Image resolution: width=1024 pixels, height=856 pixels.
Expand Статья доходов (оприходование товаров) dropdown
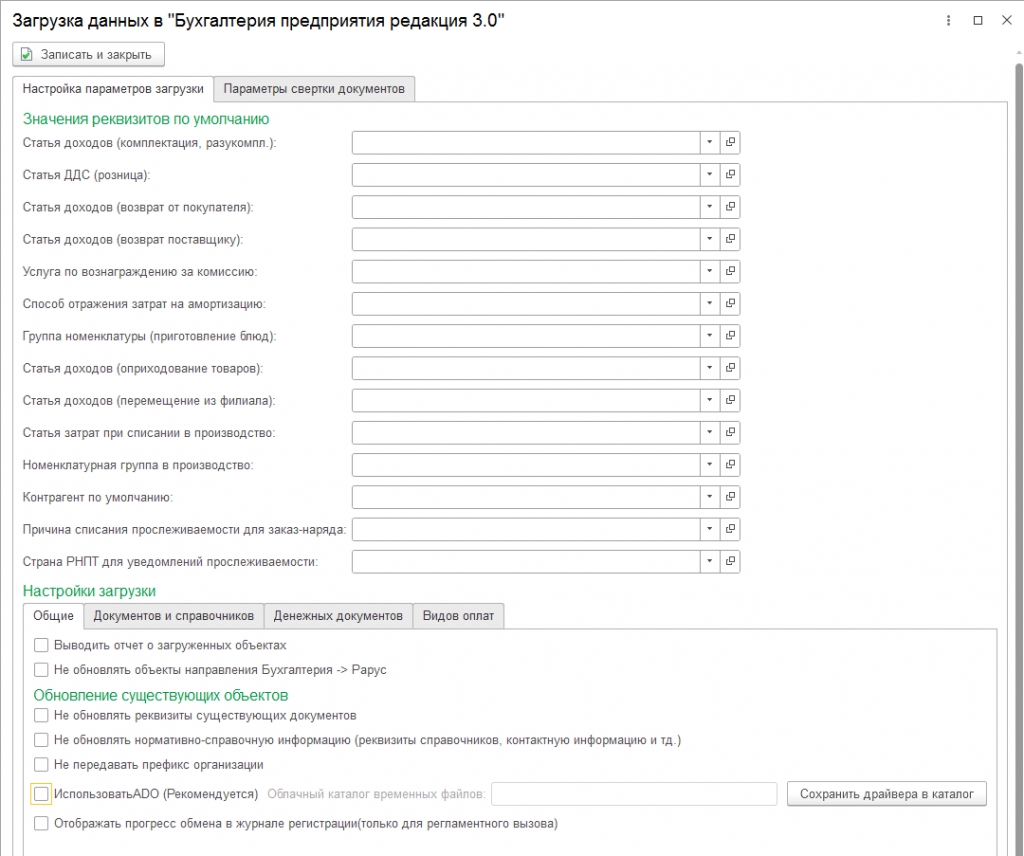pos(710,368)
